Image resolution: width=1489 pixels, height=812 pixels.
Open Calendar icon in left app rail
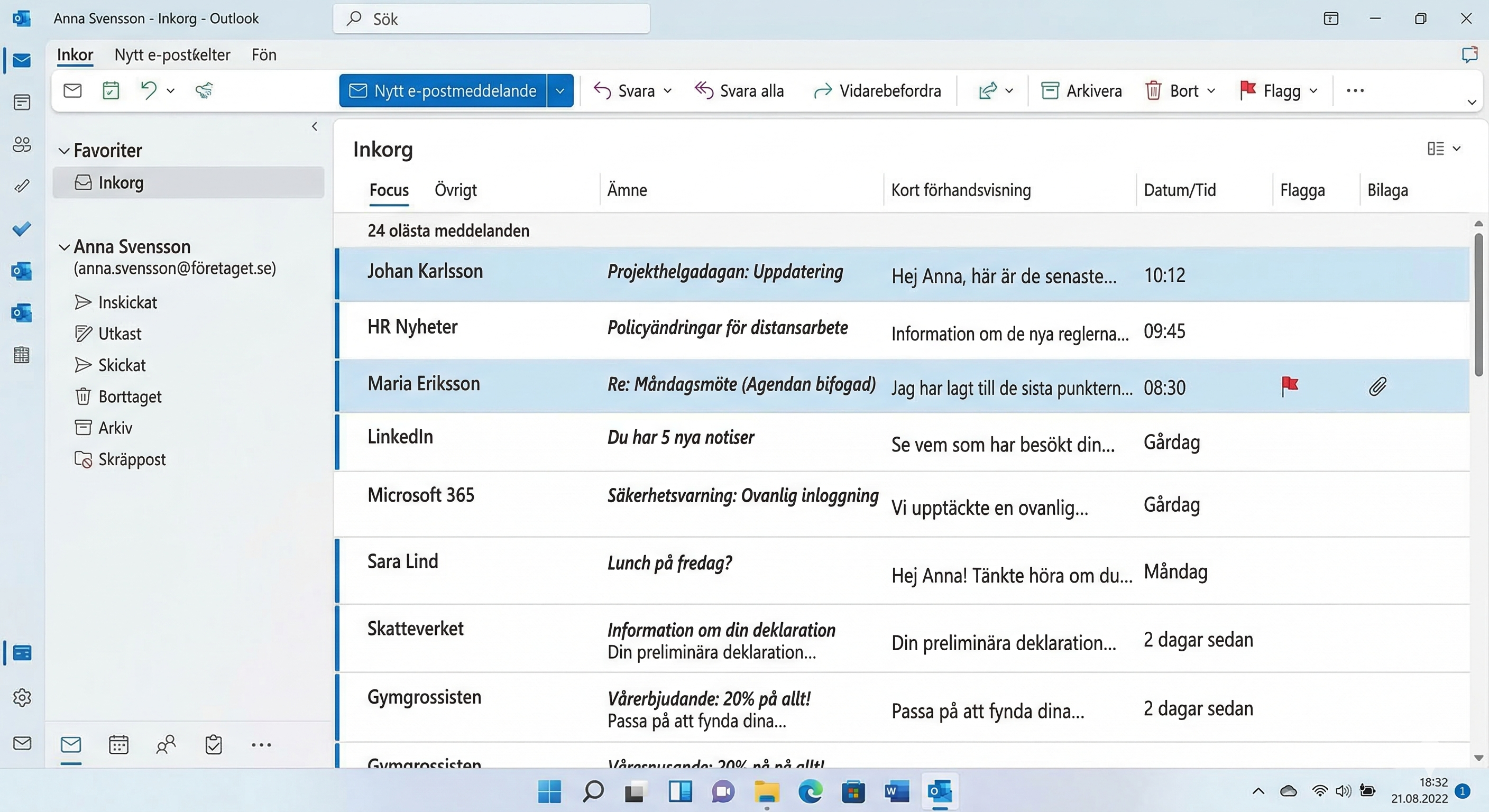21,103
